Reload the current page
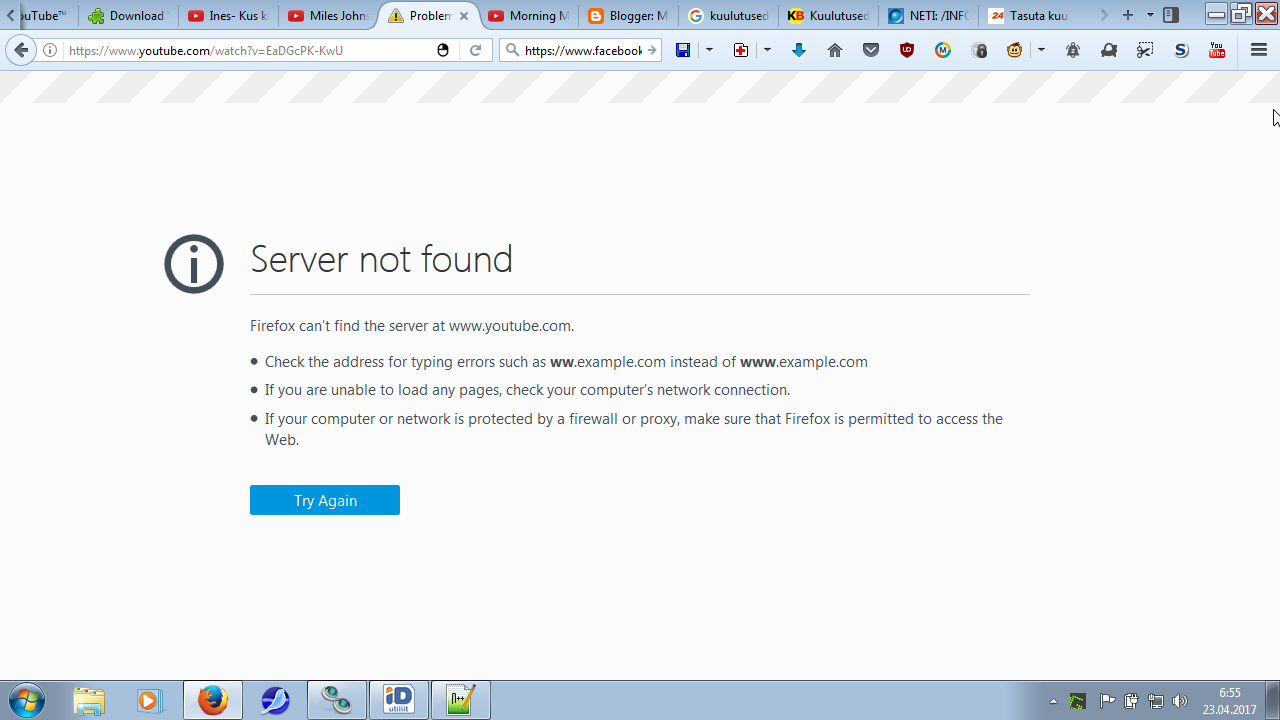The image size is (1280, 720). [476, 50]
